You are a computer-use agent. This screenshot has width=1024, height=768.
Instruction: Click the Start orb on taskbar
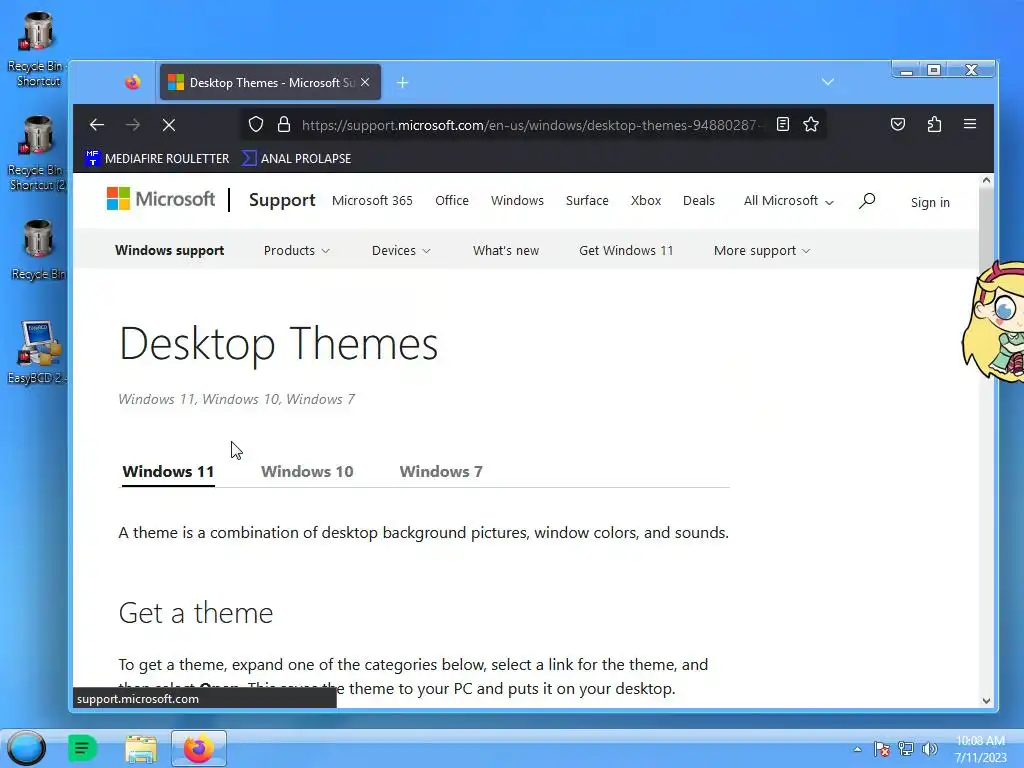(26, 748)
